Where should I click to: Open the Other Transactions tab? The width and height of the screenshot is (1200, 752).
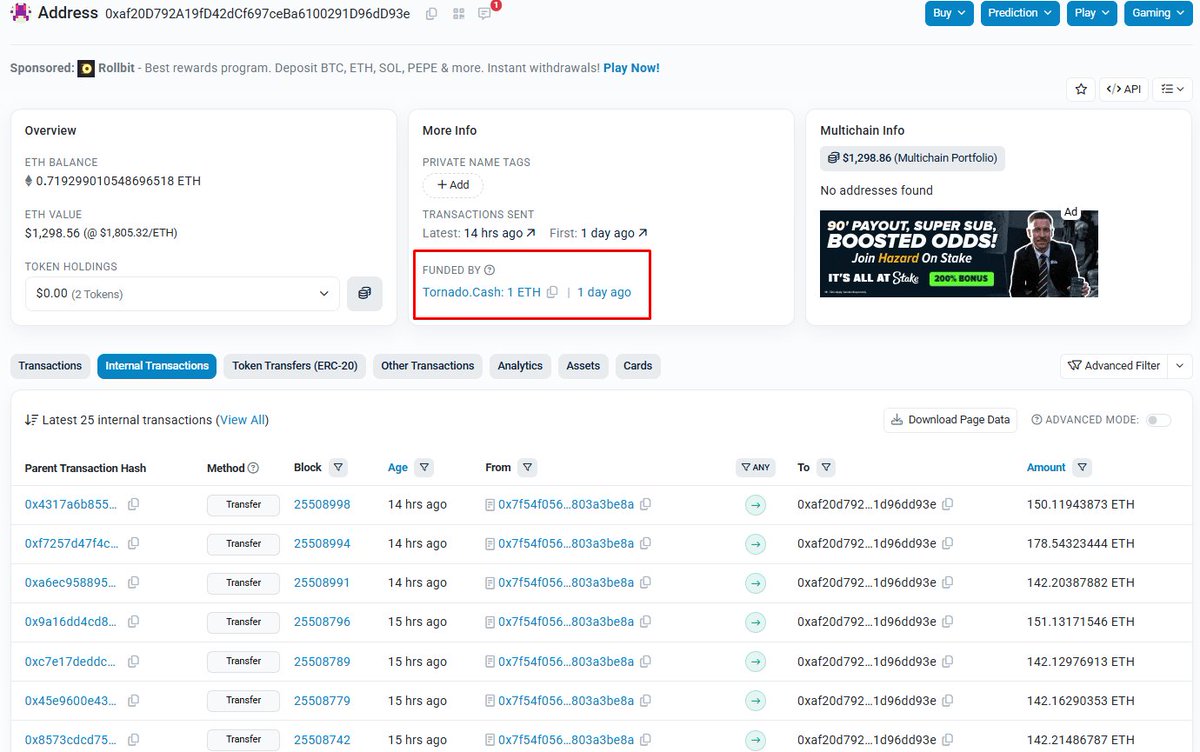(x=428, y=366)
